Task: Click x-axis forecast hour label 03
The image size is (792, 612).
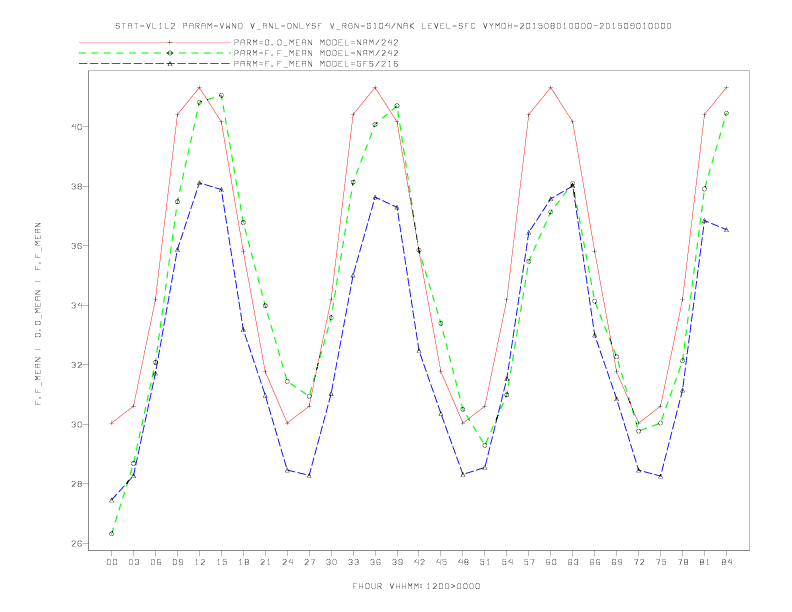Action: (133, 562)
